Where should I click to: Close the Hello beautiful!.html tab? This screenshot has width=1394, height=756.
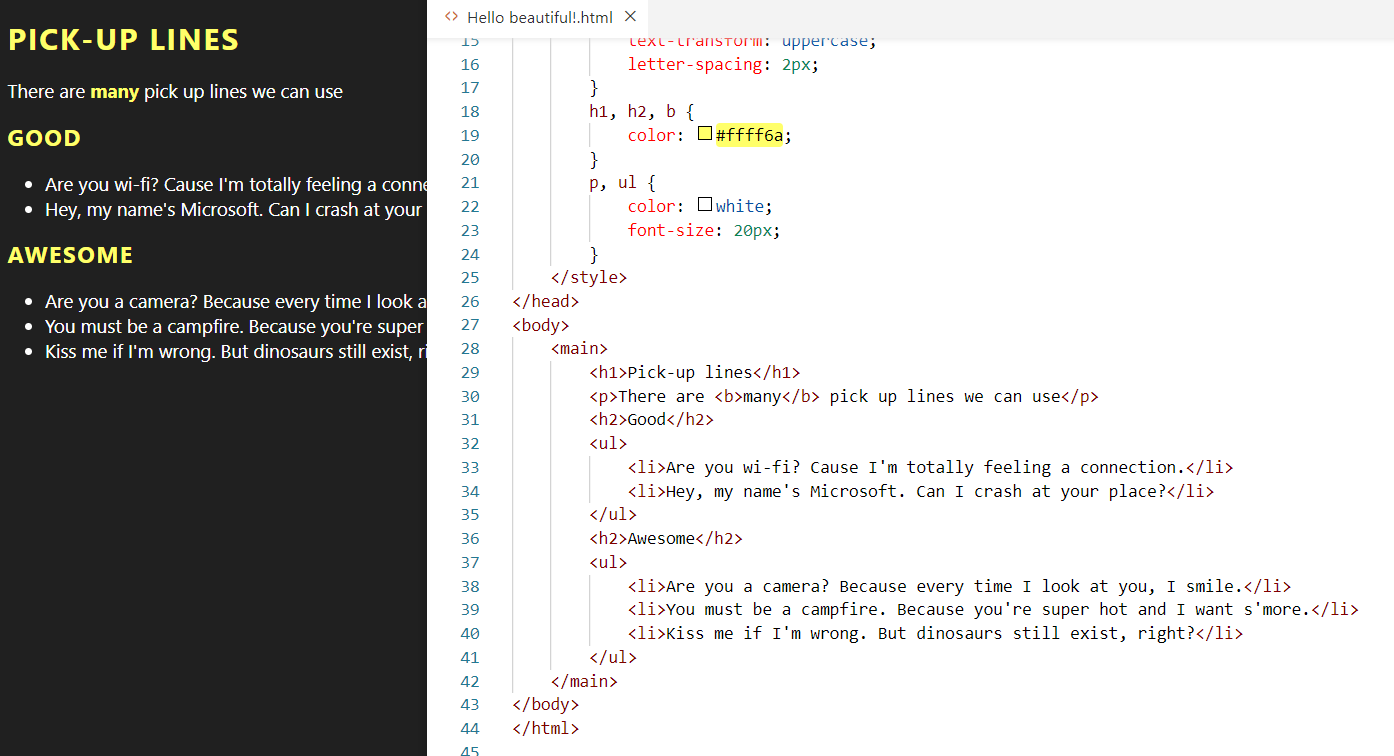point(630,17)
